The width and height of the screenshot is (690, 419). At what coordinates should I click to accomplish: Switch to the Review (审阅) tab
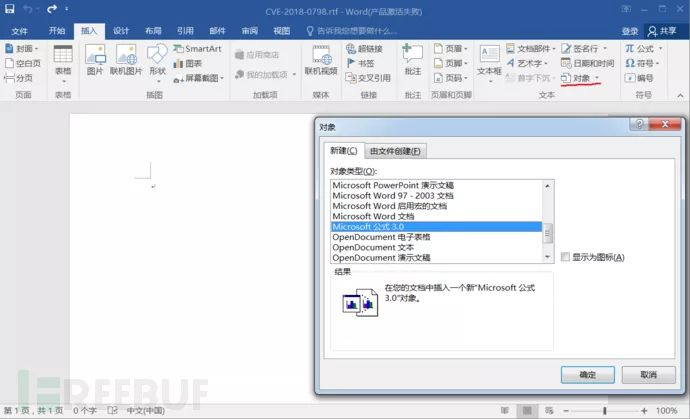(250, 31)
